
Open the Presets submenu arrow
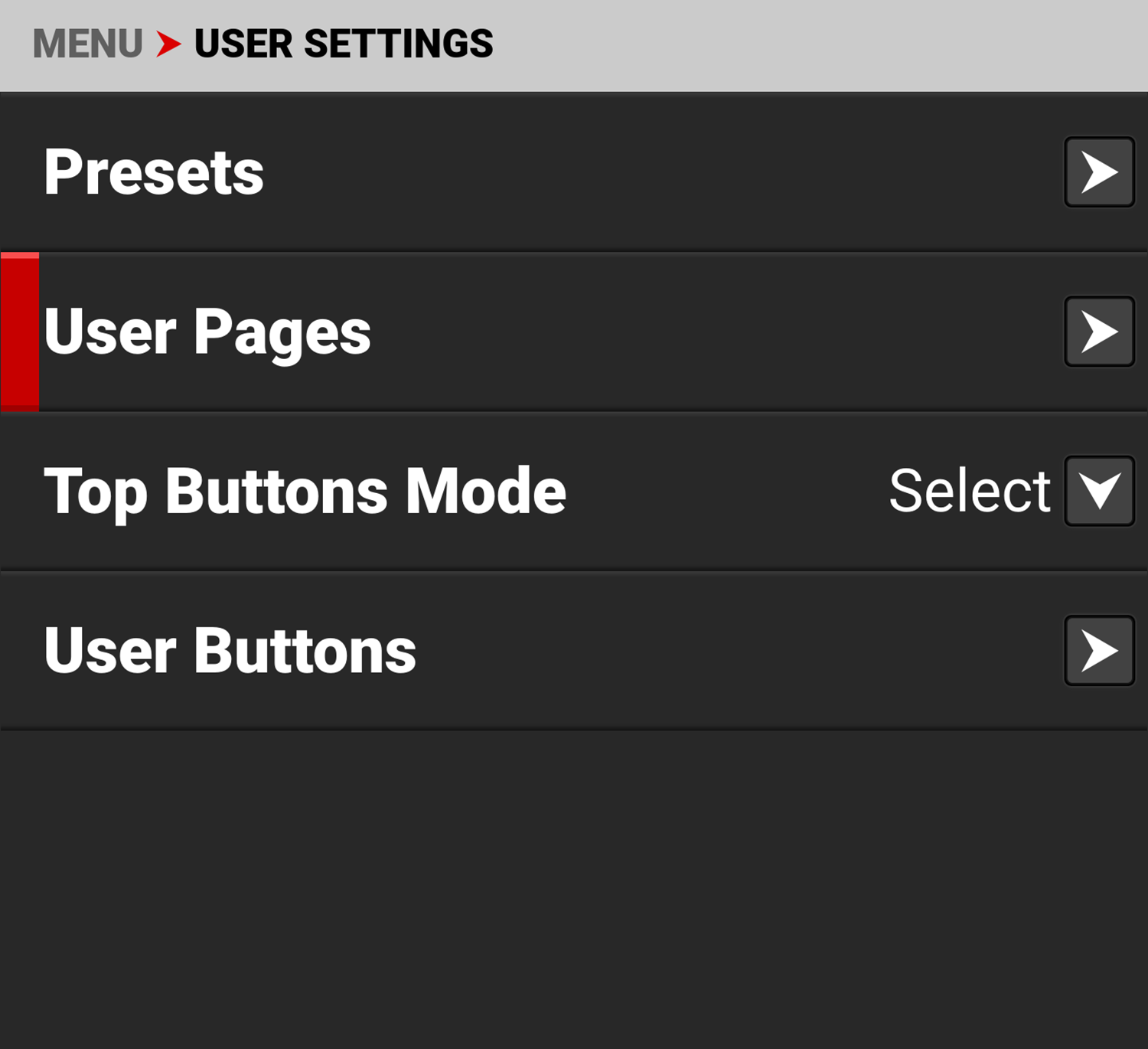(x=1099, y=172)
